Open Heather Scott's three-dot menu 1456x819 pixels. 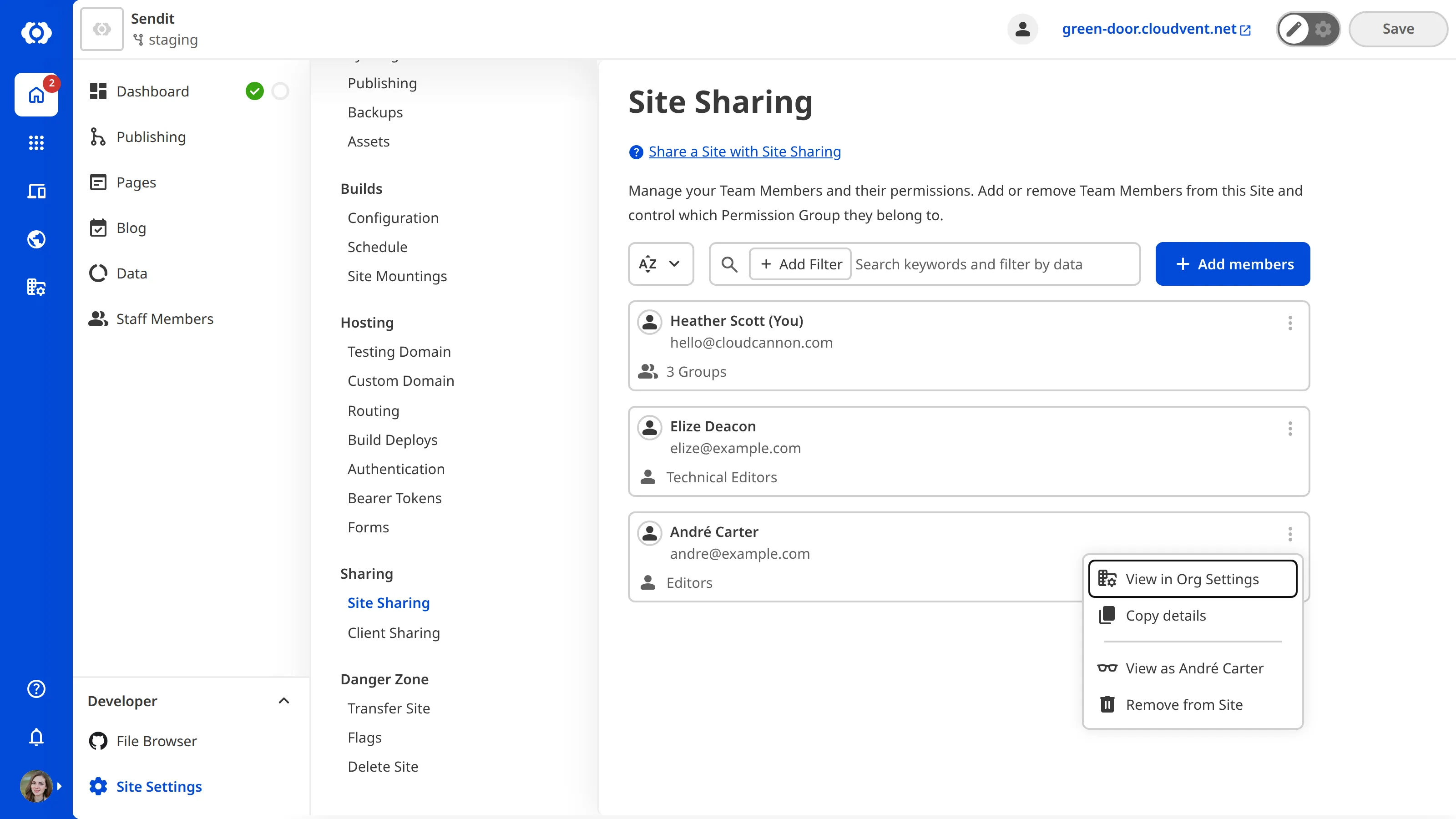click(x=1290, y=323)
